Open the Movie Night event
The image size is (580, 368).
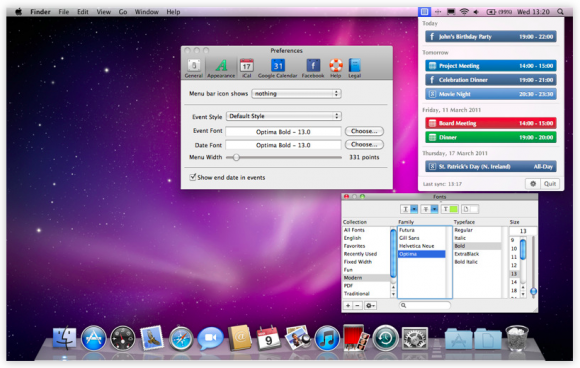(x=491, y=94)
